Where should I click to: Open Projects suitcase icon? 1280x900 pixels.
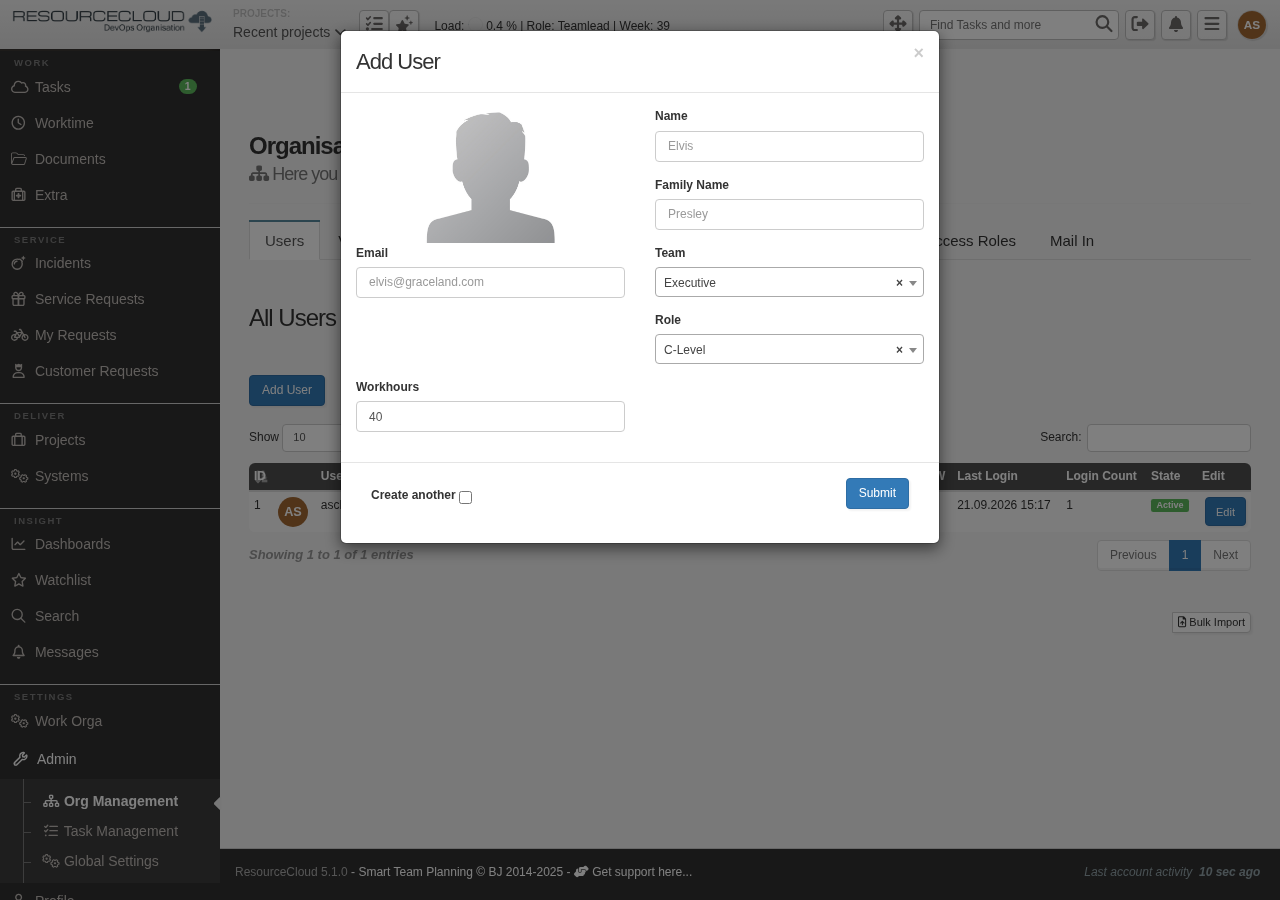(x=19, y=440)
